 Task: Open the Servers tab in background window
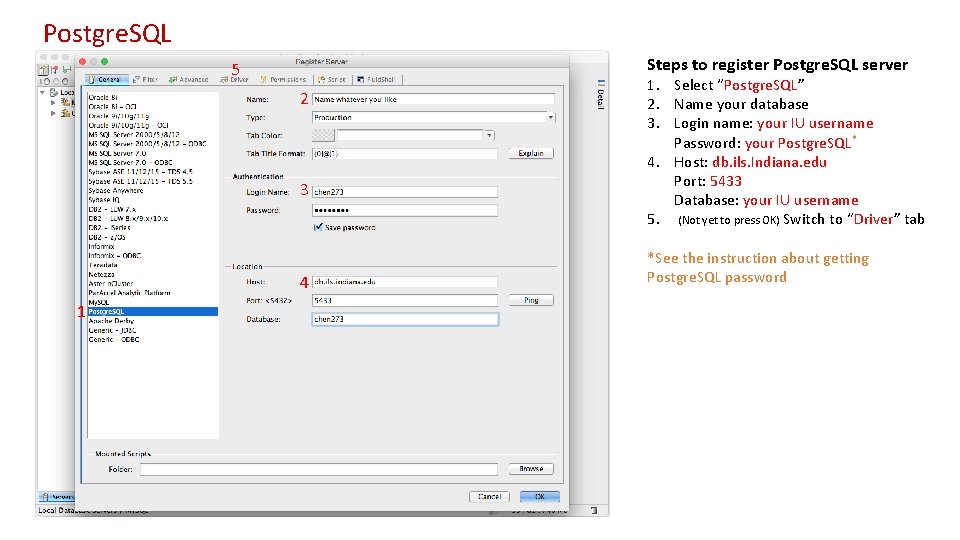[x=56, y=497]
